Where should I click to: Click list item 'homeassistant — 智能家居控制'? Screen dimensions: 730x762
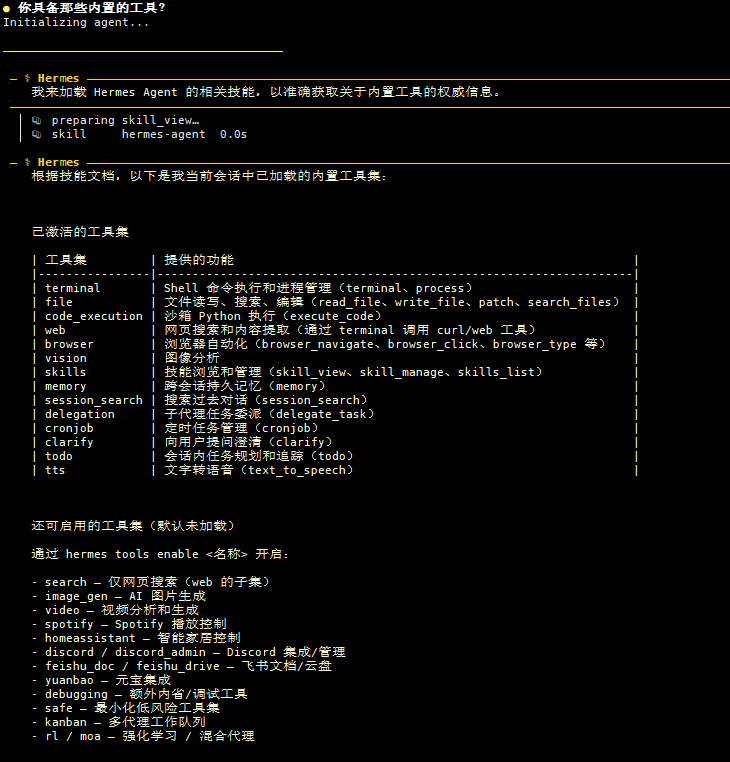pos(136,638)
